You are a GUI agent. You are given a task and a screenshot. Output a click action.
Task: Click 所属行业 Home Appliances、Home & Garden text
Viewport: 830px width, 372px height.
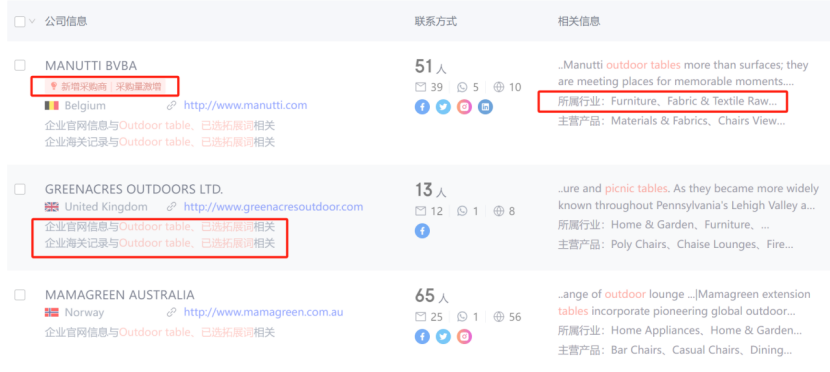point(680,330)
